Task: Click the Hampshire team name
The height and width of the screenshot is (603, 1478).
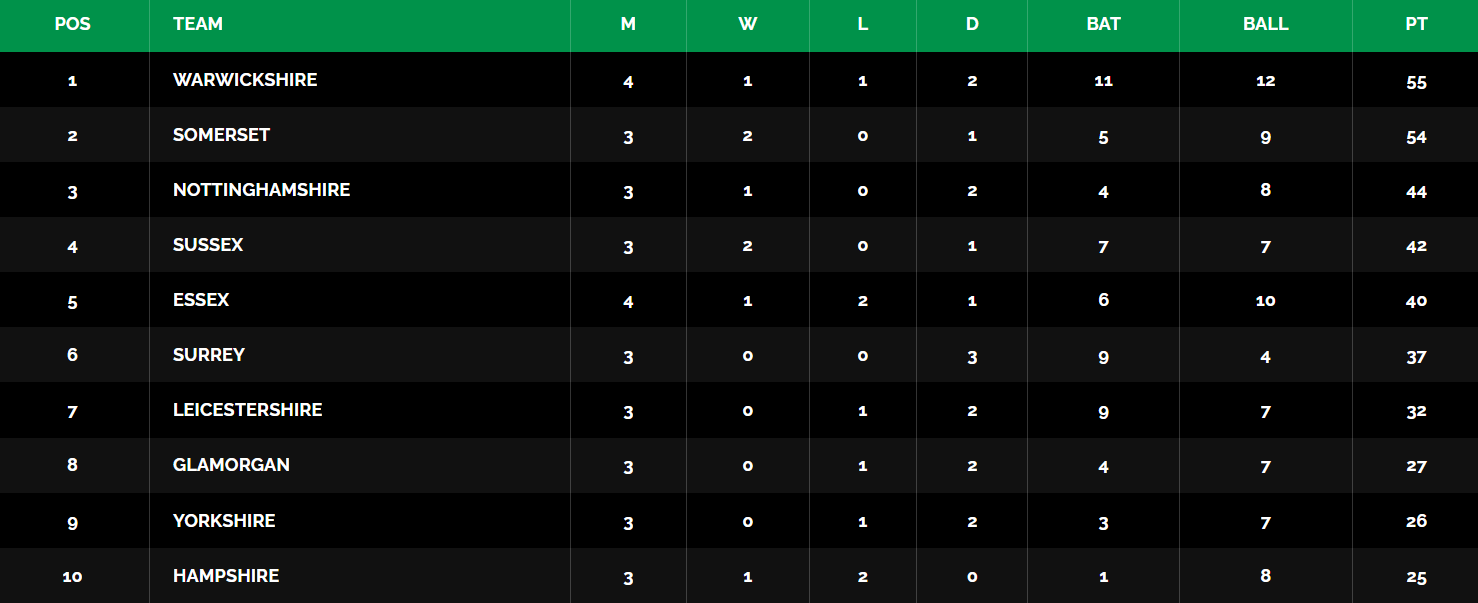Action: tap(226, 576)
